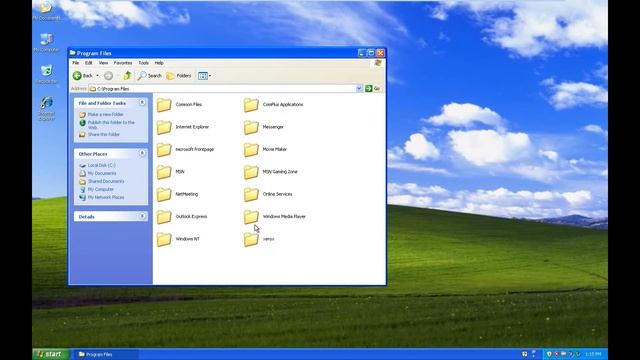
Task: Open the Views dropdown button
Action: tap(204, 76)
